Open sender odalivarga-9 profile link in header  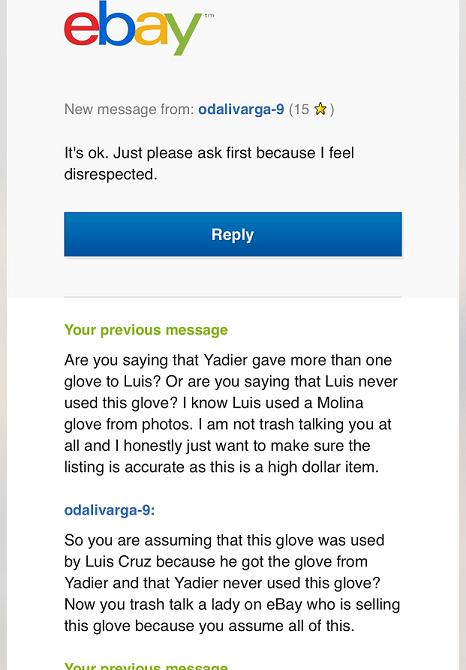(241, 109)
